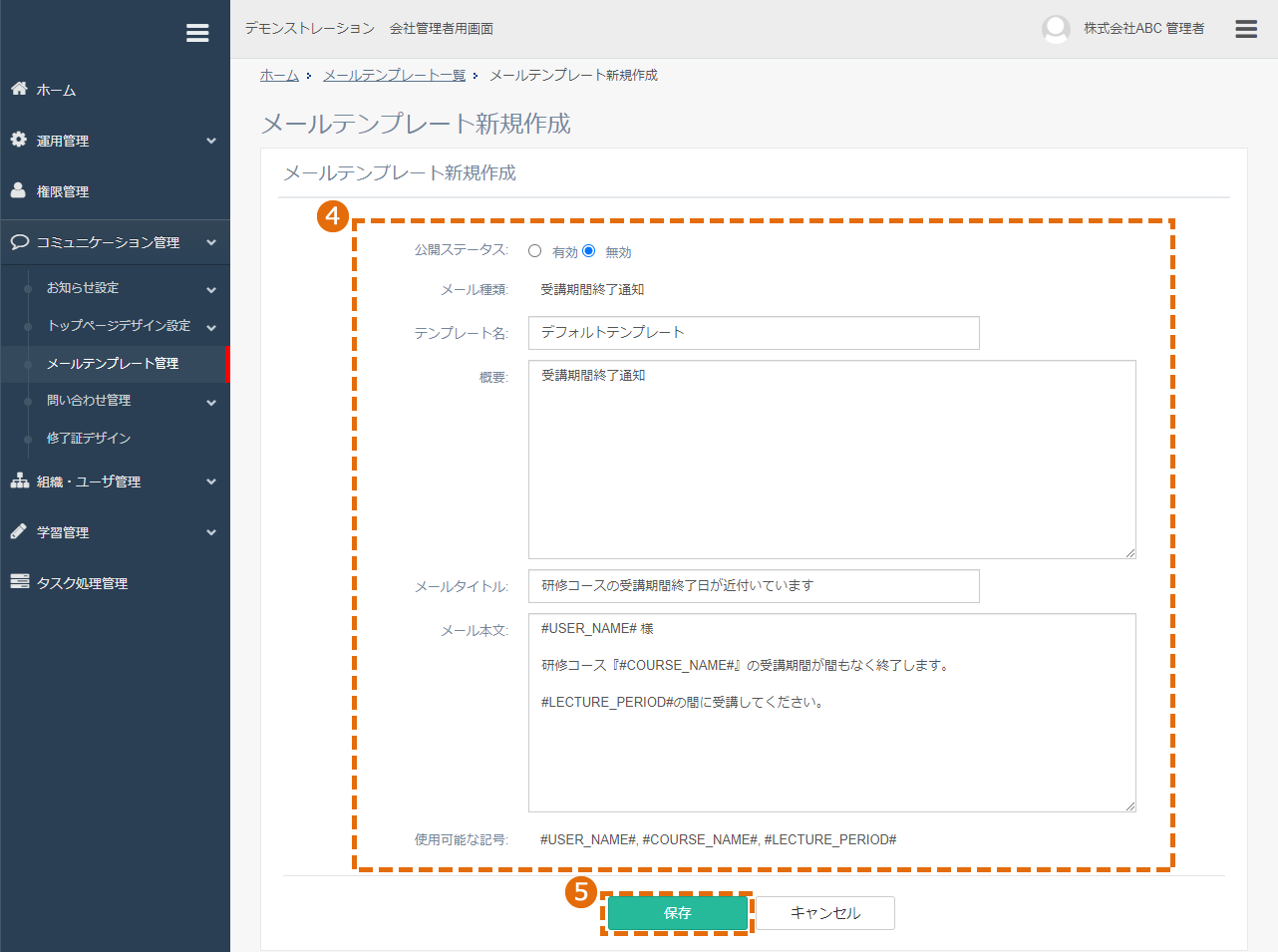1278x952 pixels.
Task: Click the home icon in sidebar
Action: point(19,89)
